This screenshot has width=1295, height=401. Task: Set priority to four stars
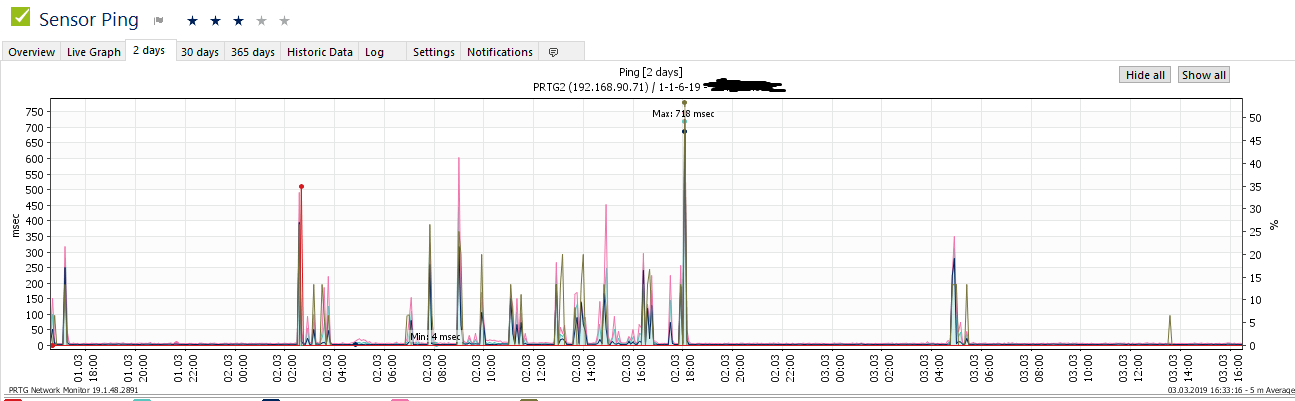[x=262, y=20]
